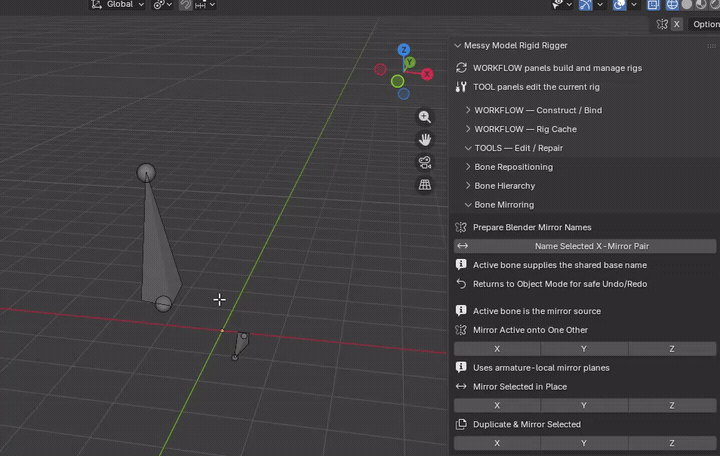
Task: Click Z under Mirror Selected in Place
Action: click(x=672, y=405)
